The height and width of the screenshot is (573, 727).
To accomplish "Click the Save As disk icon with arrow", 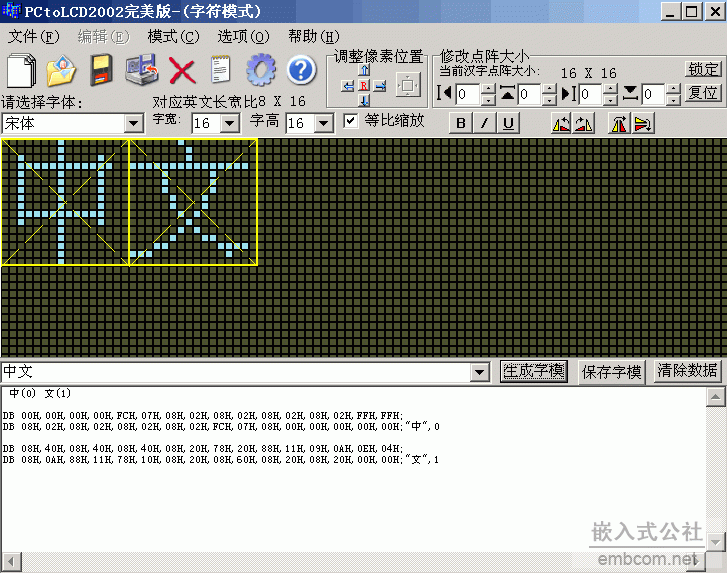I will pyautogui.click(x=141, y=70).
